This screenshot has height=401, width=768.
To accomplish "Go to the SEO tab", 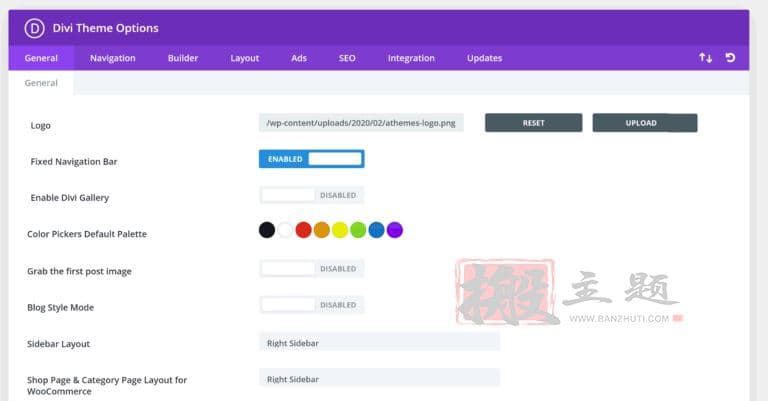I will (347, 58).
